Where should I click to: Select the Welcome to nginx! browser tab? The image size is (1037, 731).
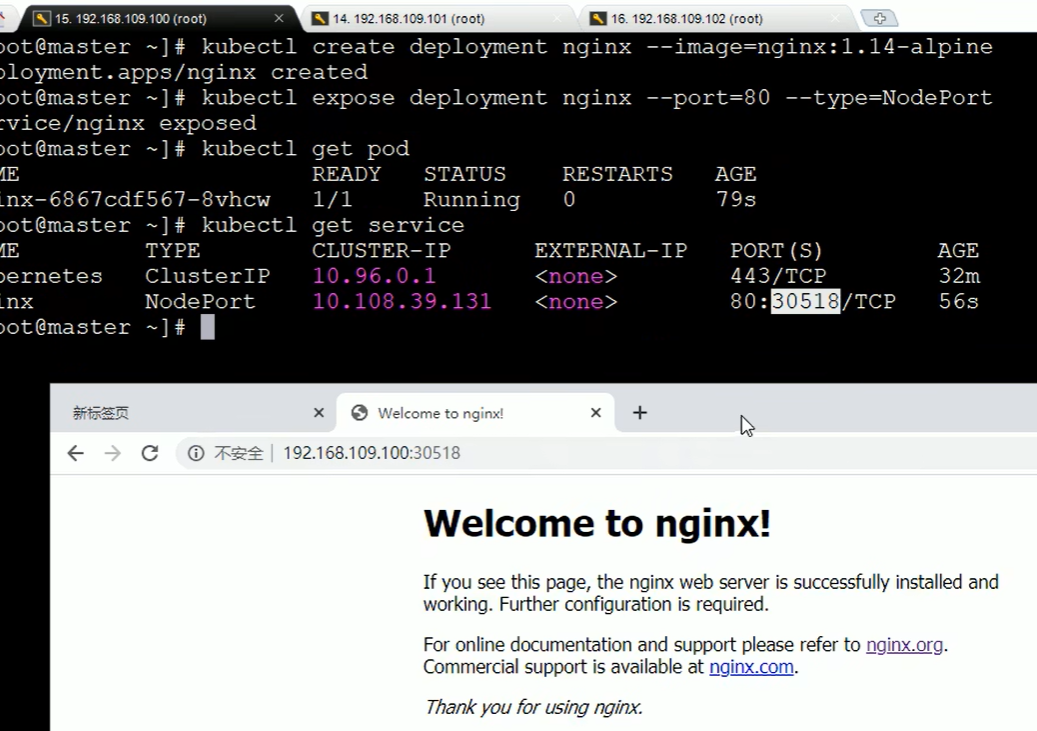[475, 413]
